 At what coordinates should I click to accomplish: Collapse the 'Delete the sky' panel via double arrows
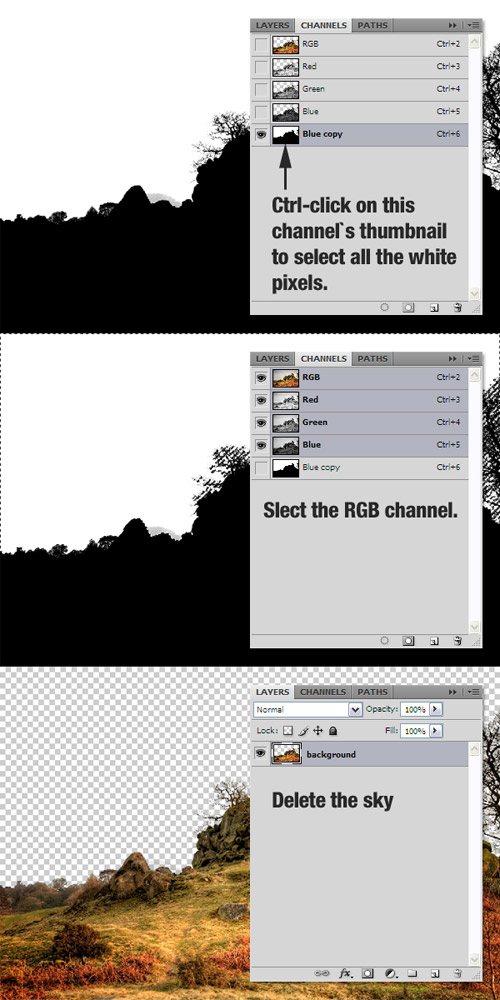[x=453, y=691]
